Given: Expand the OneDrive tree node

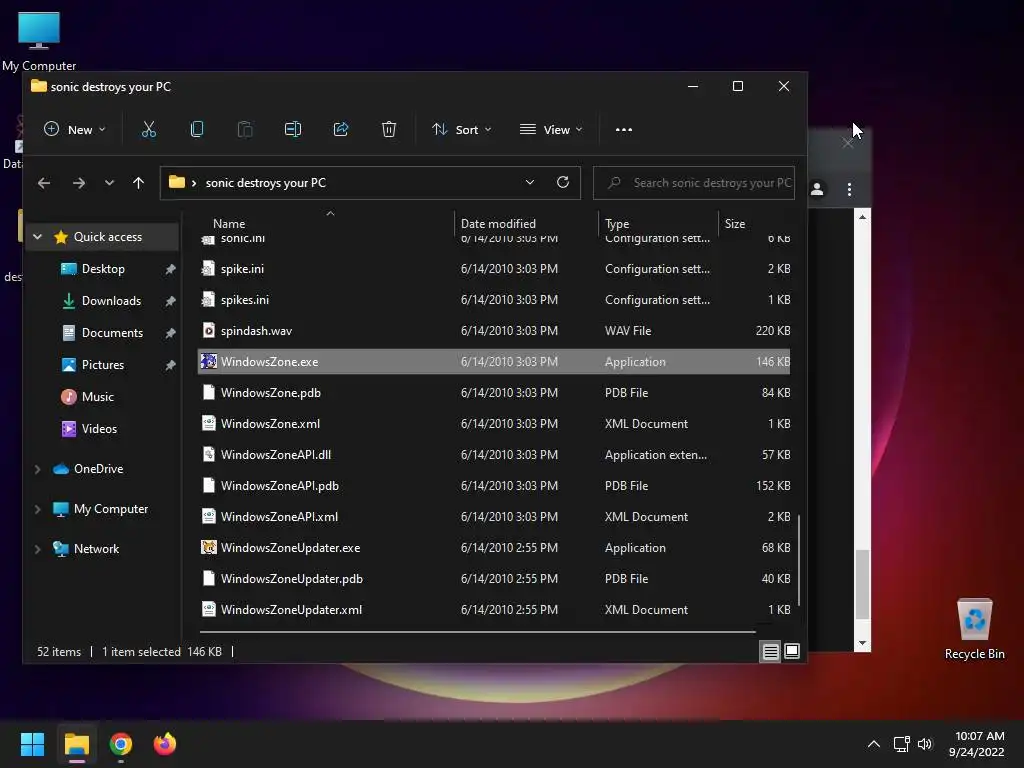Looking at the screenshot, I should point(38,469).
